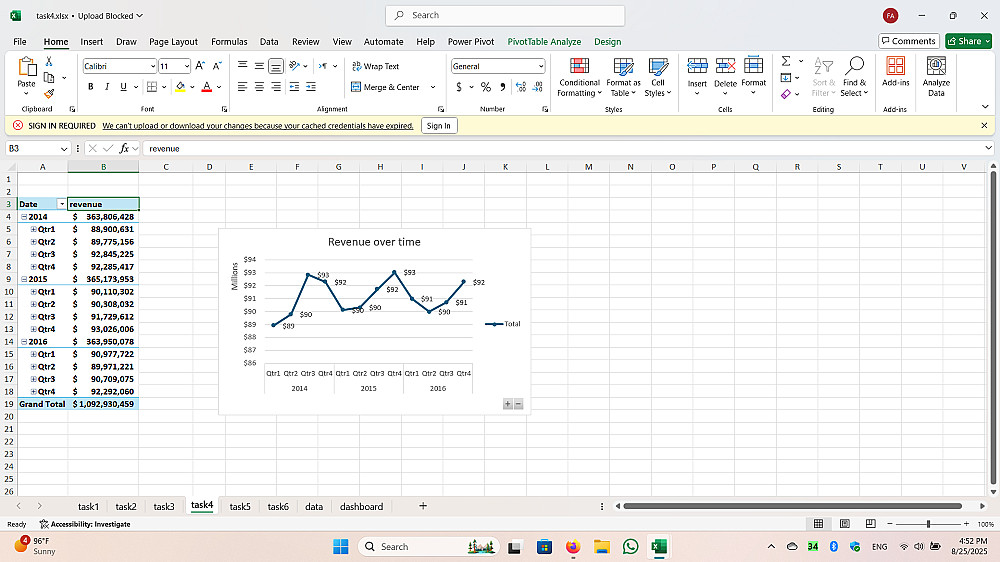
Task: Click the expired credentials message link
Action: [x=258, y=126]
